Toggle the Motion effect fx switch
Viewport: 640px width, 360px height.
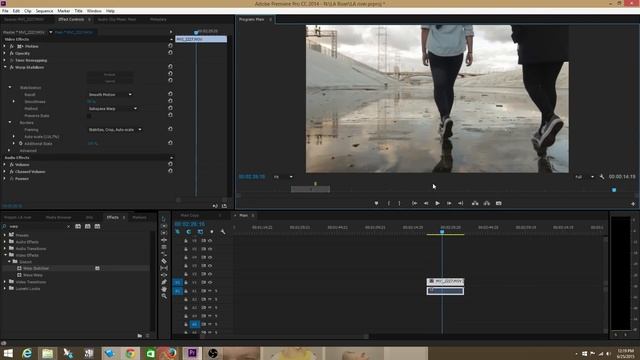coord(11,47)
